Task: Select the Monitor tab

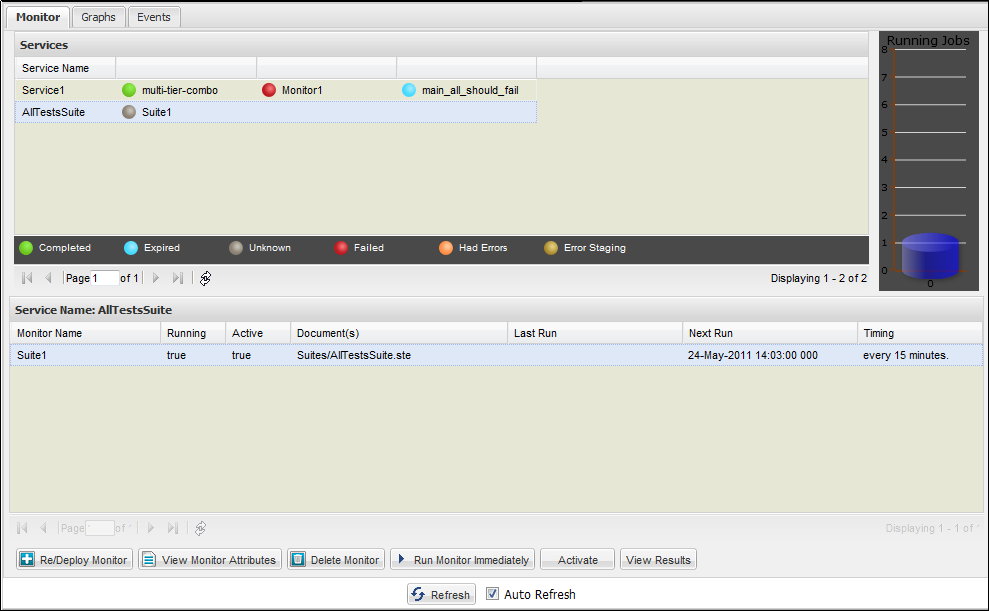Action: [37, 16]
